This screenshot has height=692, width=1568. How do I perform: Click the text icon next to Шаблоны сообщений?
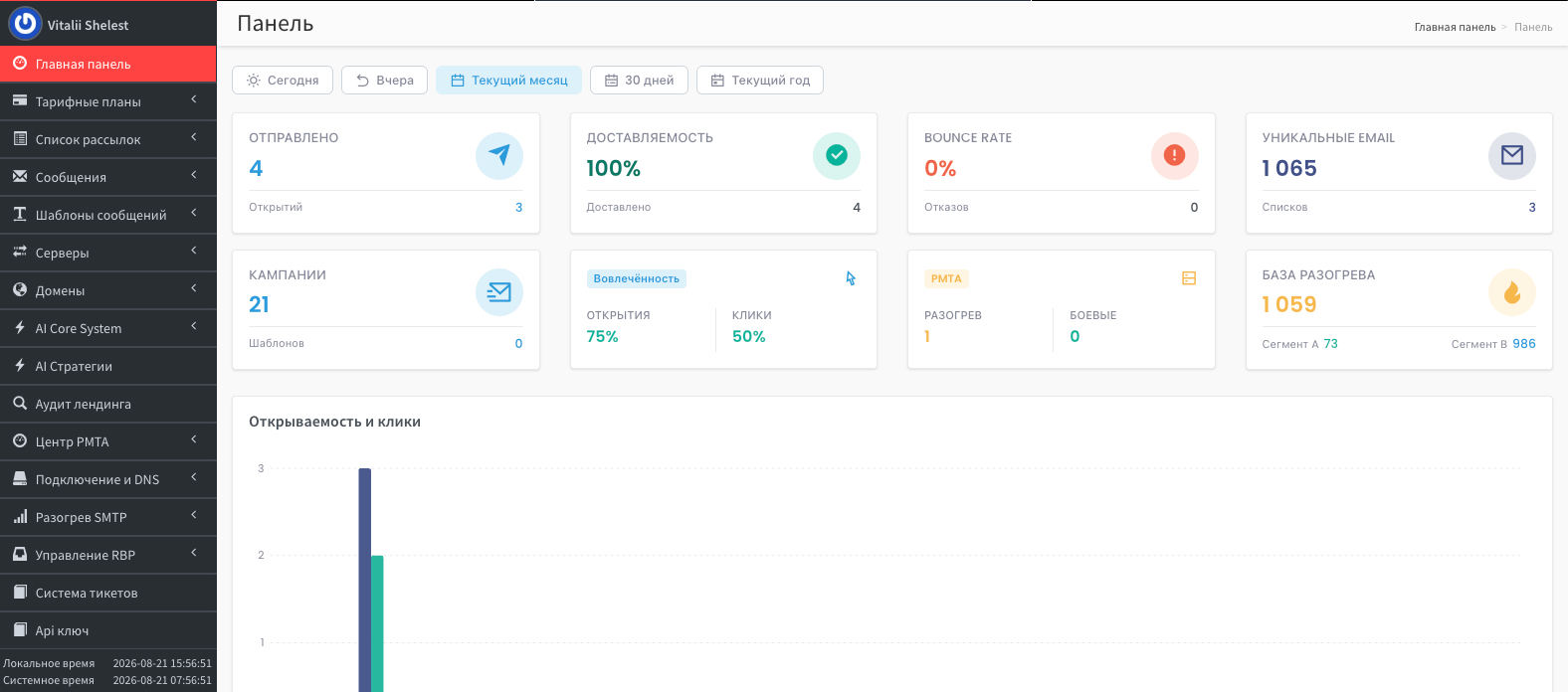20,214
